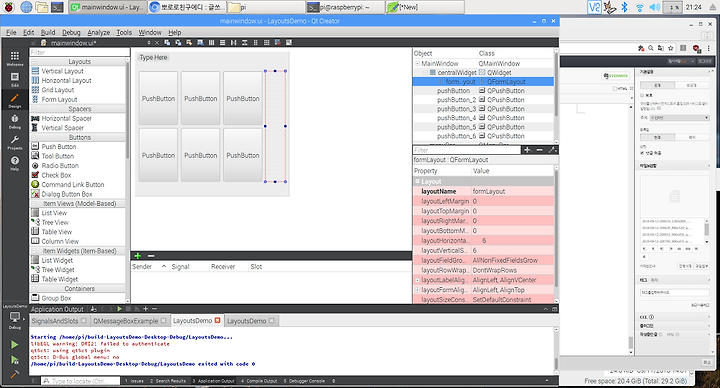
Task: Add a signal/slot connection with green plus
Action: tap(137, 256)
